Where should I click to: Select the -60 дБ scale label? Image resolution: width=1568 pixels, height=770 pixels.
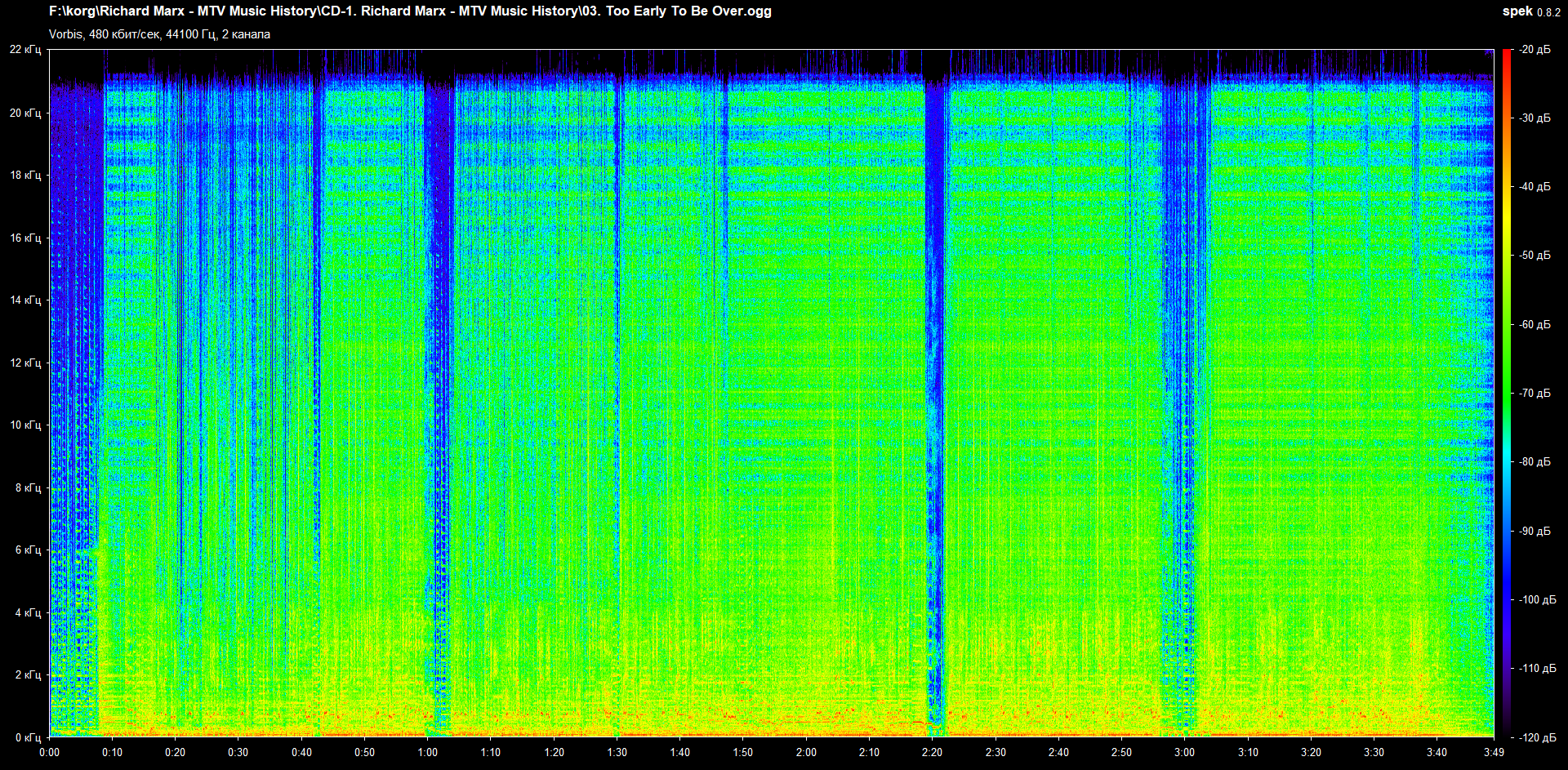pyautogui.click(x=1535, y=324)
